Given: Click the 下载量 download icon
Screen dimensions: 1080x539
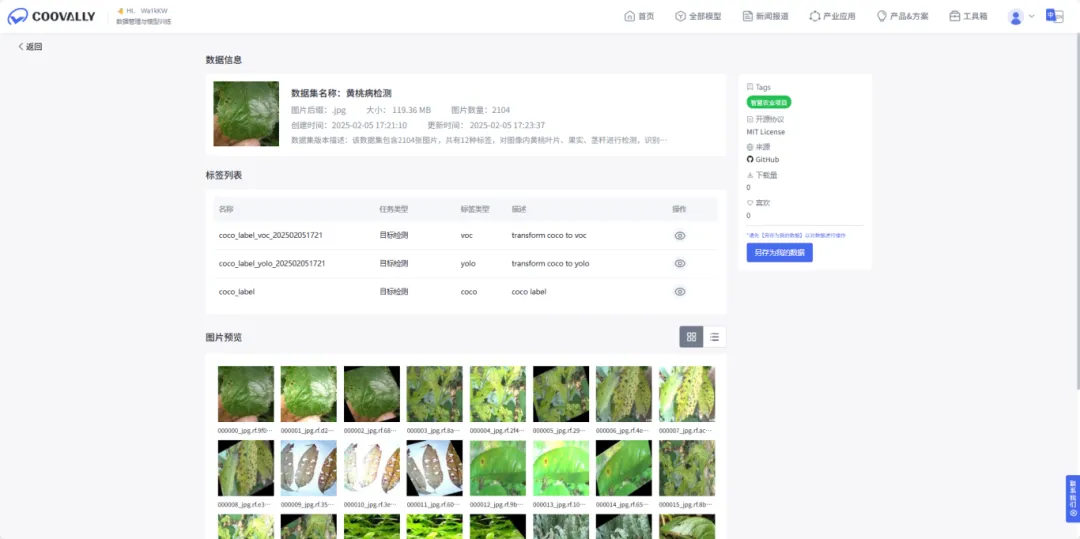Looking at the screenshot, I should pos(750,175).
